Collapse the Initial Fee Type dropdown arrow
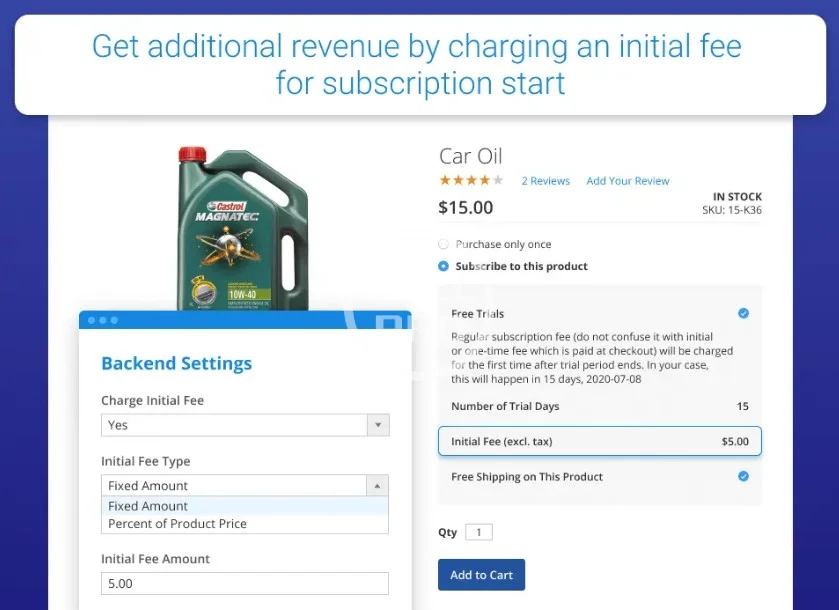Screen dimensions: 839x610 (378, 486)
